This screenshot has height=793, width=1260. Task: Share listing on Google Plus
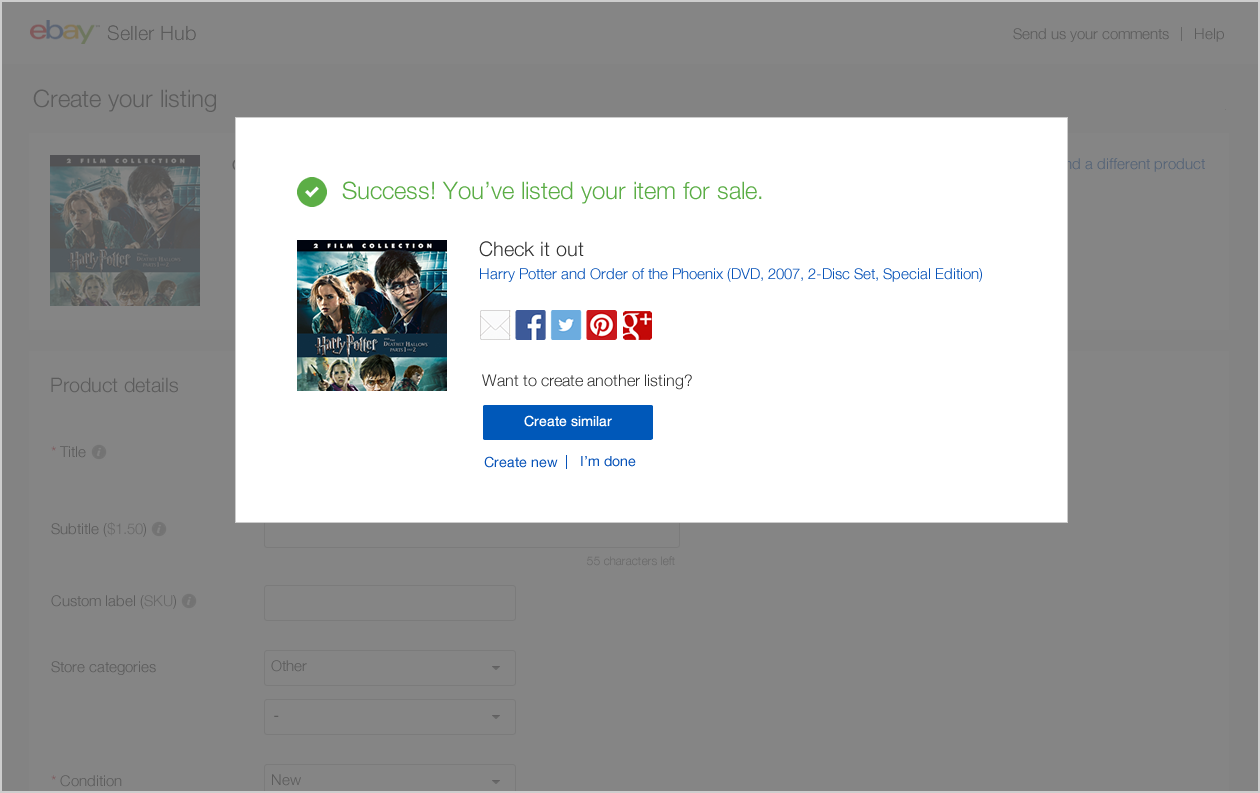coord(637,325)
